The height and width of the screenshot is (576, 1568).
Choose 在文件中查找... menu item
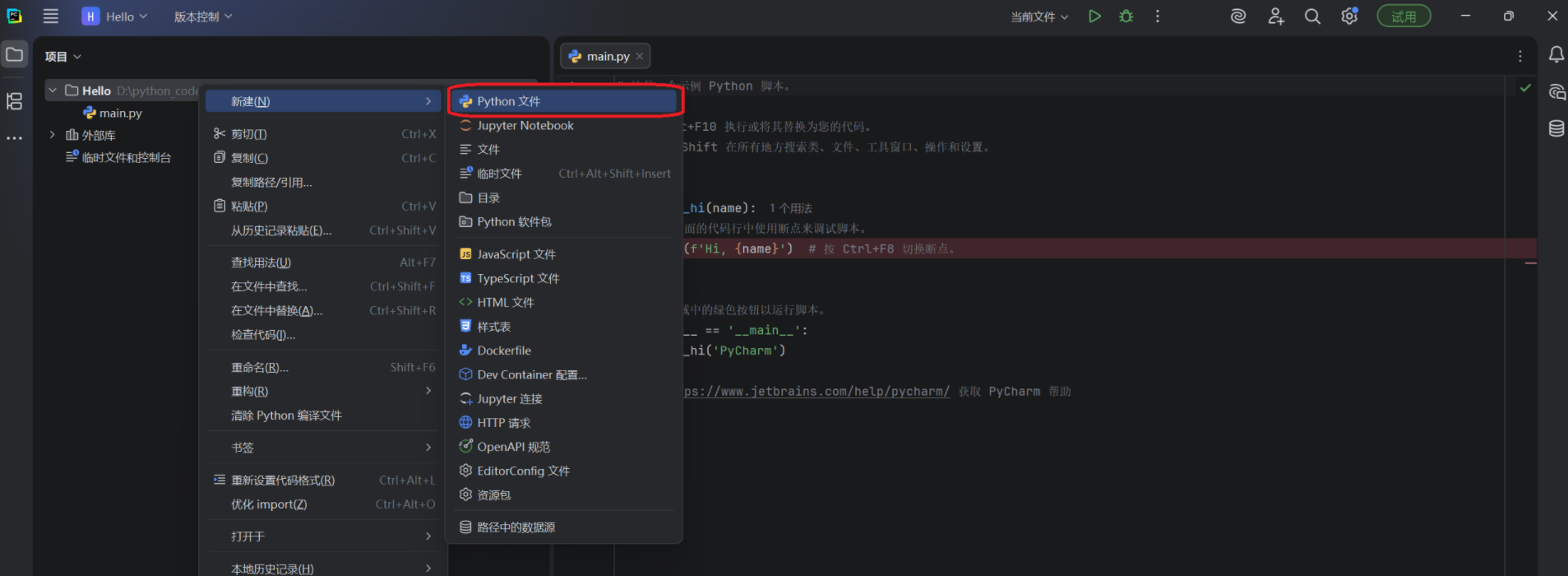point(323,286)
